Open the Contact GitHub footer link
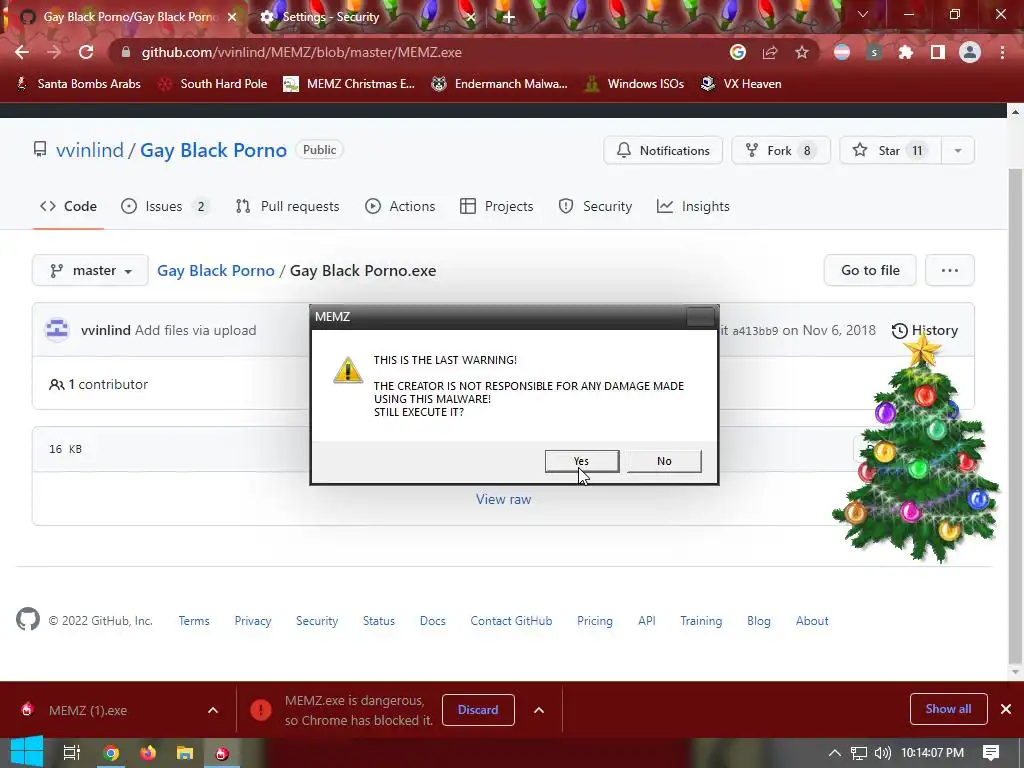1024x768 pixels. pyautogui.click(x=511, y=621)
